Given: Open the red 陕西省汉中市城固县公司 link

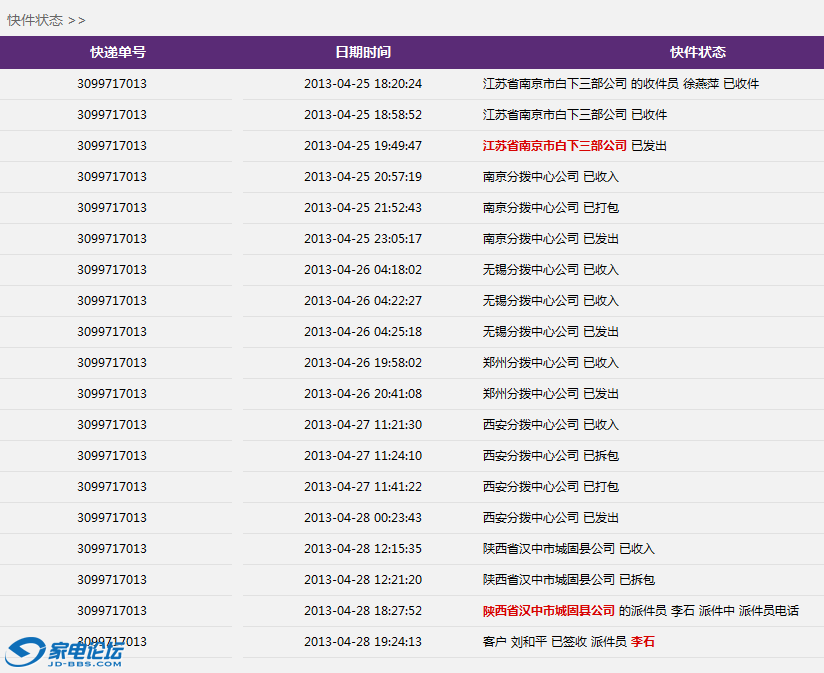Looking at the screenshot, I should coord(548,611).
